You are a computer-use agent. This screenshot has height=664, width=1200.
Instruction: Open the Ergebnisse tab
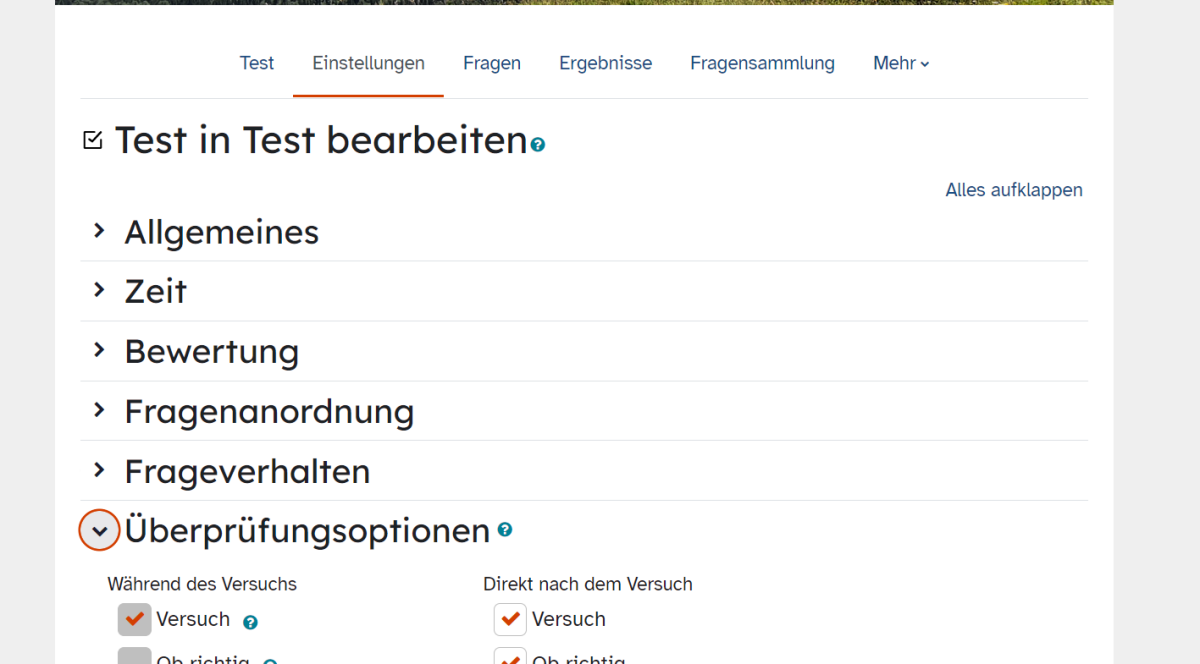point(605,63)
